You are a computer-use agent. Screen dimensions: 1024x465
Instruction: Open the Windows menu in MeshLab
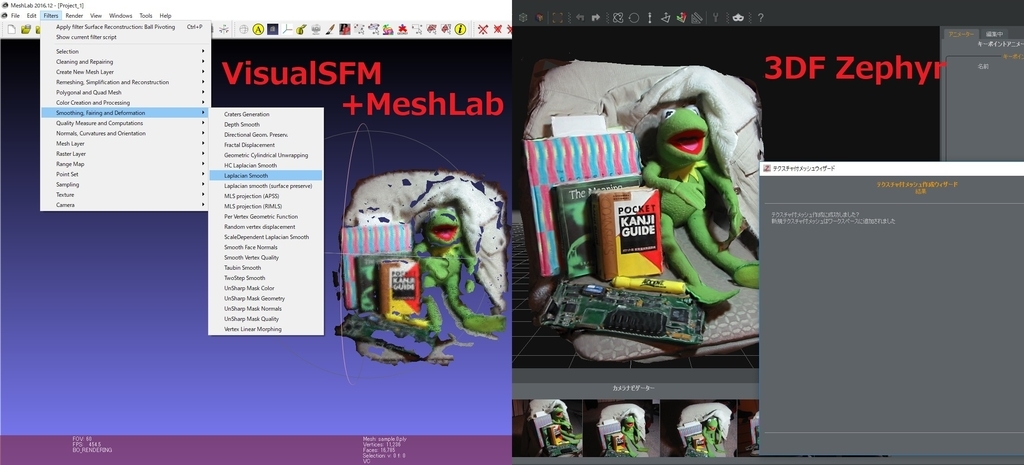[x=120, y=16]
